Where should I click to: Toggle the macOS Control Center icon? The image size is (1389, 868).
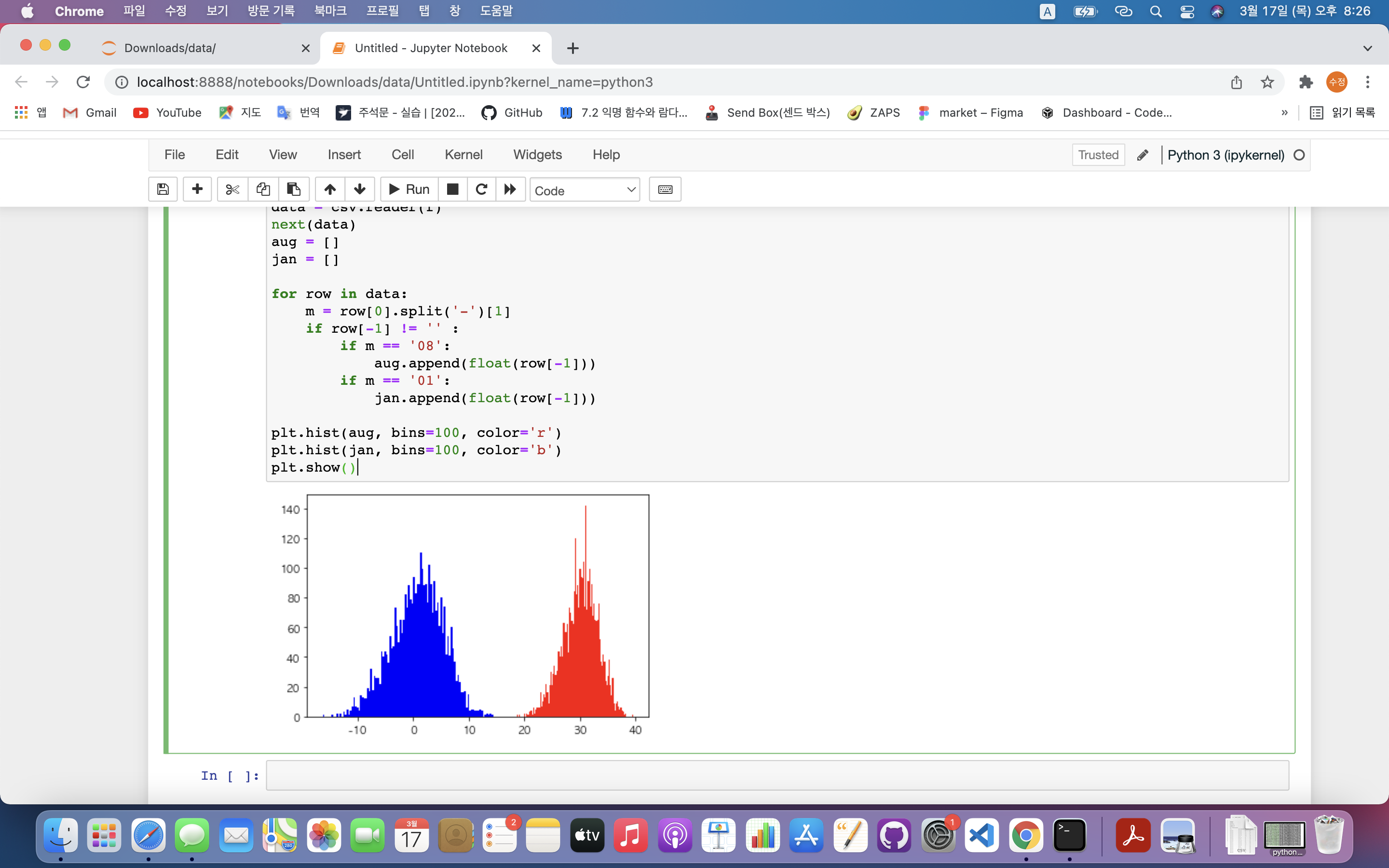pos(1187,12)
